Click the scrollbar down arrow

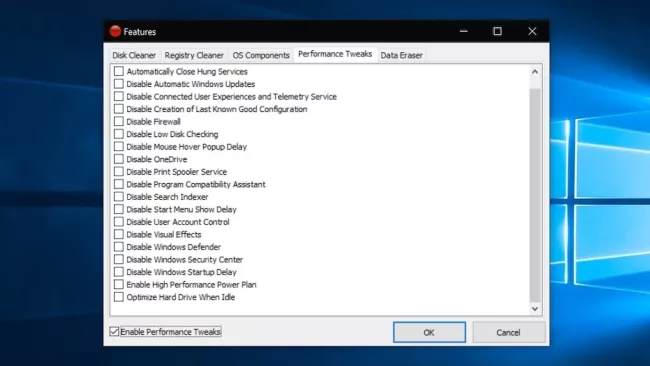tap(535, 309)
